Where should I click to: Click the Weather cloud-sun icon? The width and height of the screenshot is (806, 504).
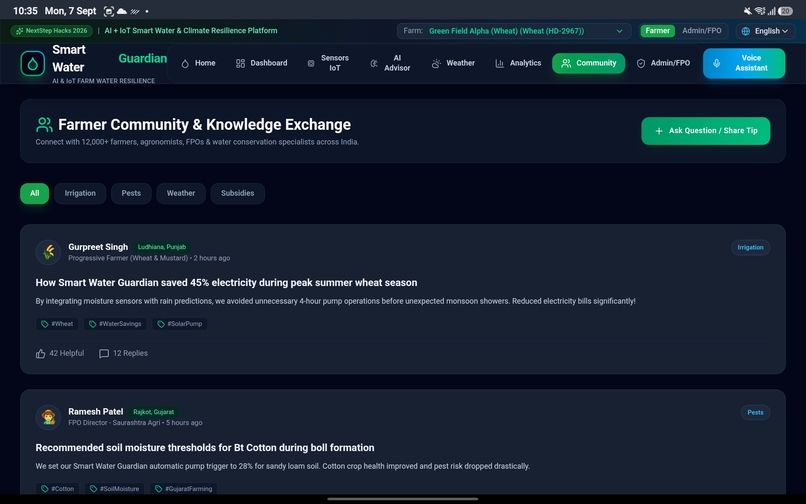click(436, 63)
